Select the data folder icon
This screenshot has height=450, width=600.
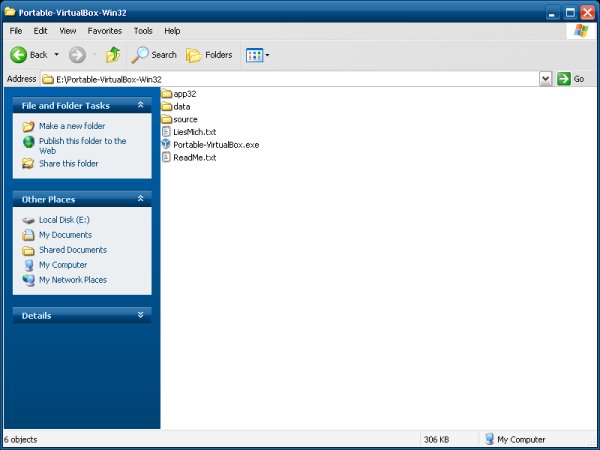[x=166, y=106]
